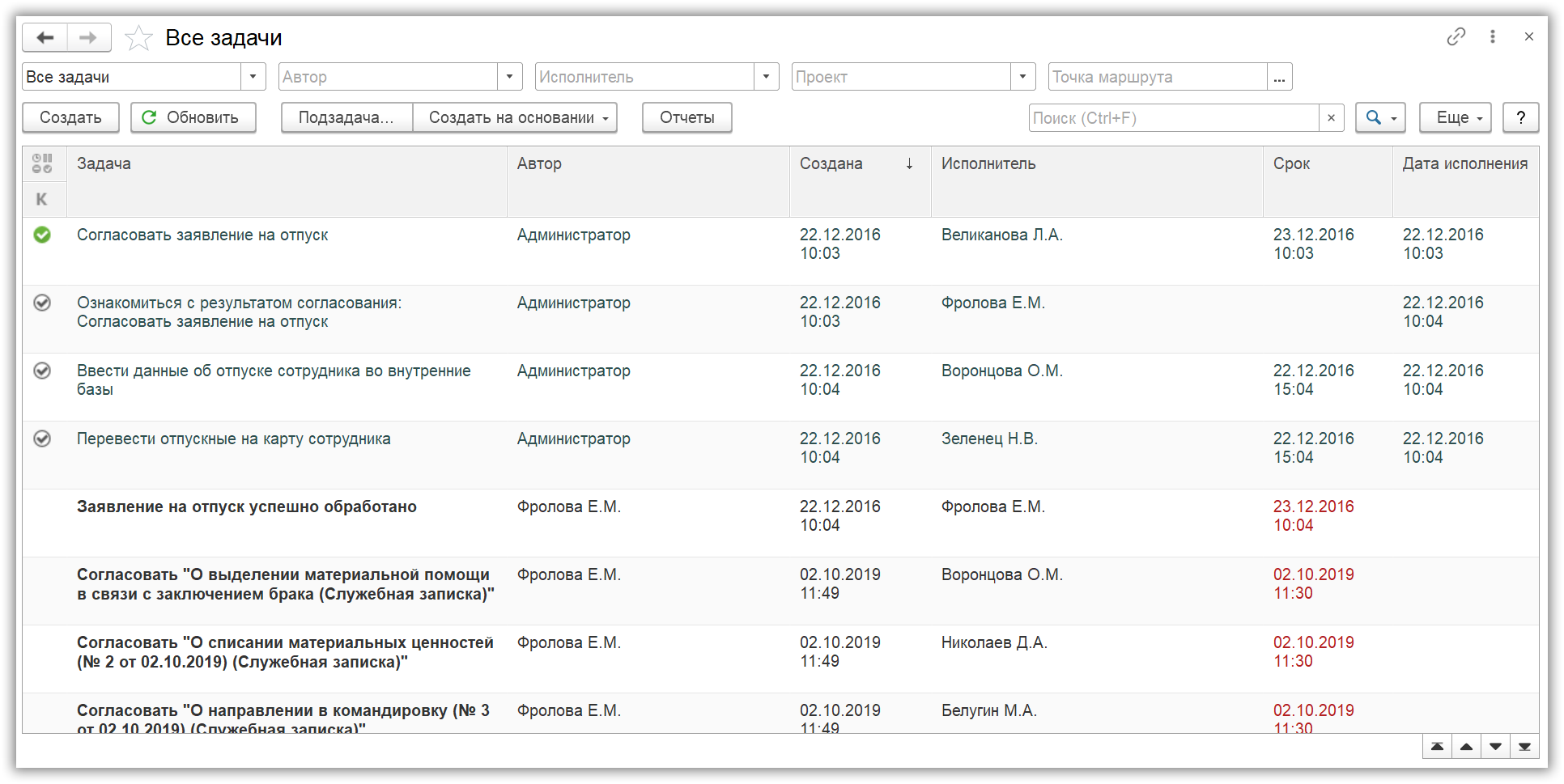Click gray check icon of Ввести данные row
The width and height of the screenshot is (1564, 784).
click(42, 371)
